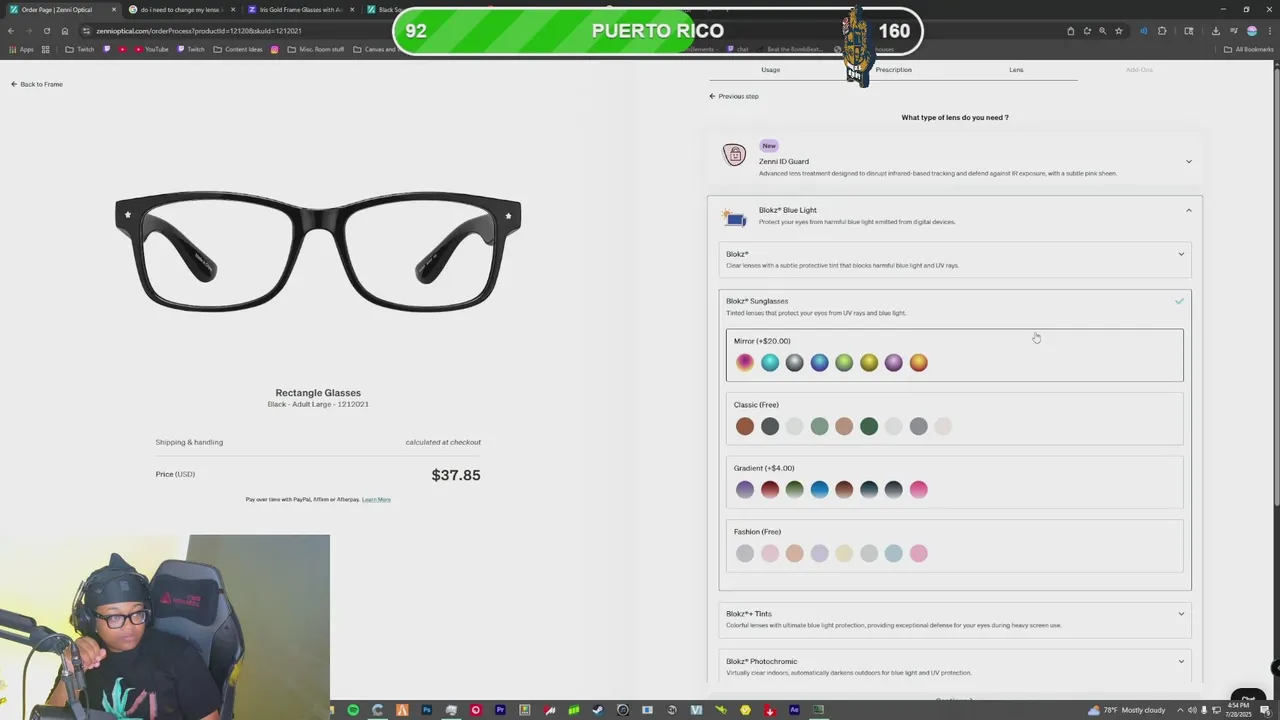Switch to the Usage step tab
This screenshot has height=720, width=1280.
[770, 70]
